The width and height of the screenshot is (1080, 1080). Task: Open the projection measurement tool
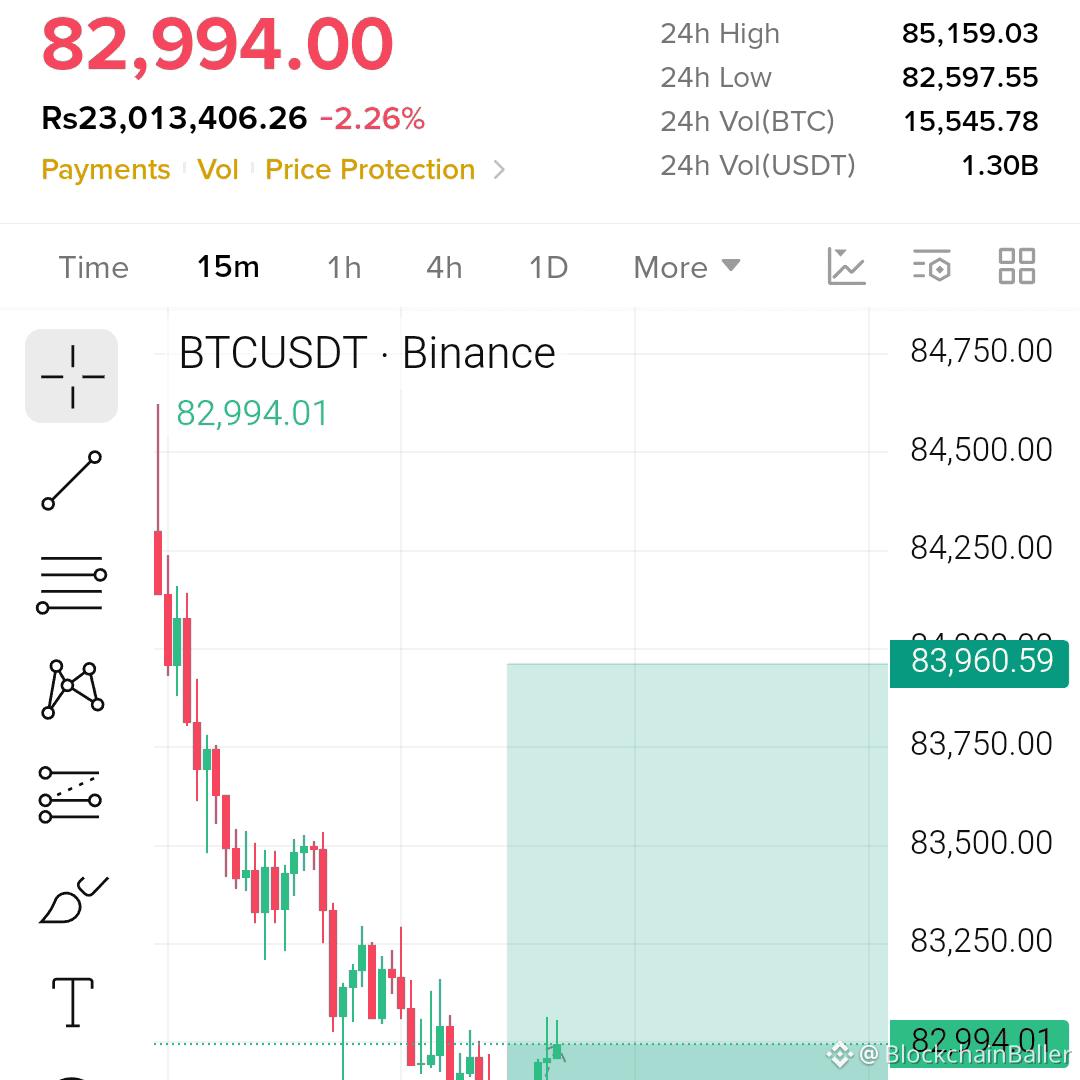click(x=70, y=794)
